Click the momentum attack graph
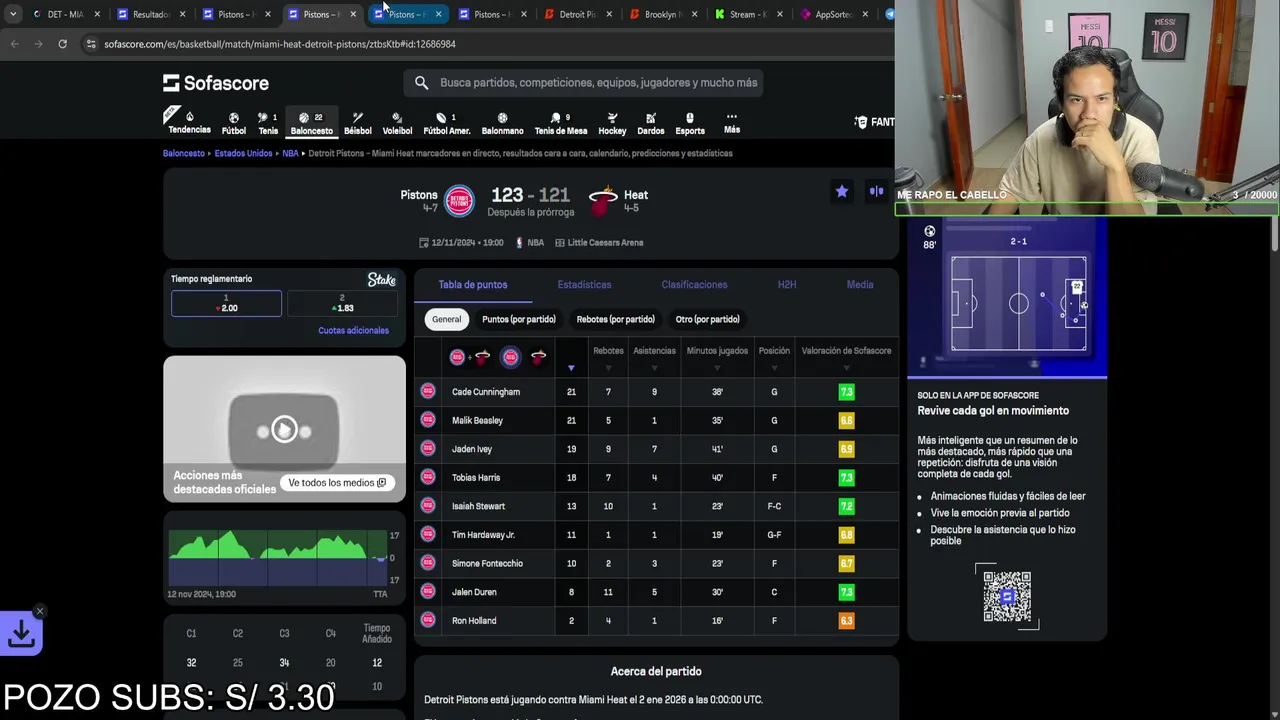This screenshot has height=720, width=1280. click(x=278, y=558)
